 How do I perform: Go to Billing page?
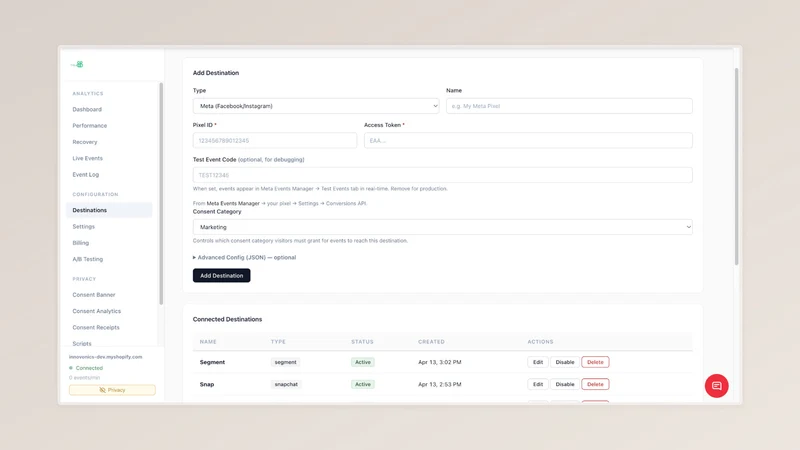tap(81, 243)
